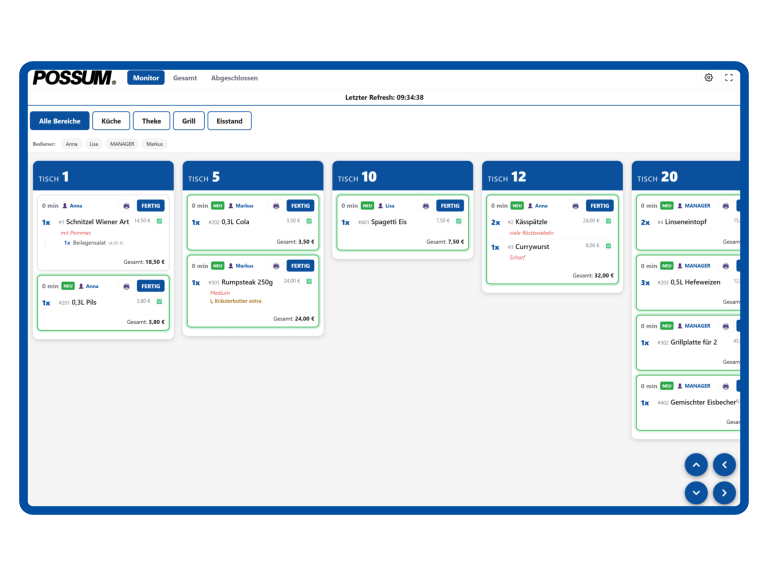768x576 pixels.
Task: Filter by server Markus chip
Action: coord(154,144)
